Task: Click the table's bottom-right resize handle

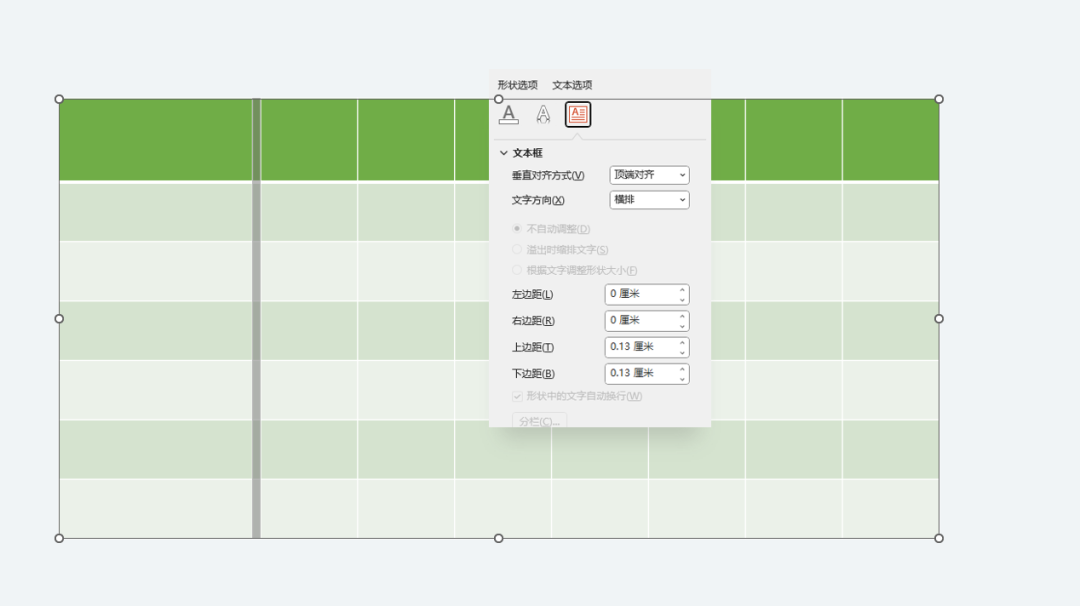Action: (x=939, y=538)
